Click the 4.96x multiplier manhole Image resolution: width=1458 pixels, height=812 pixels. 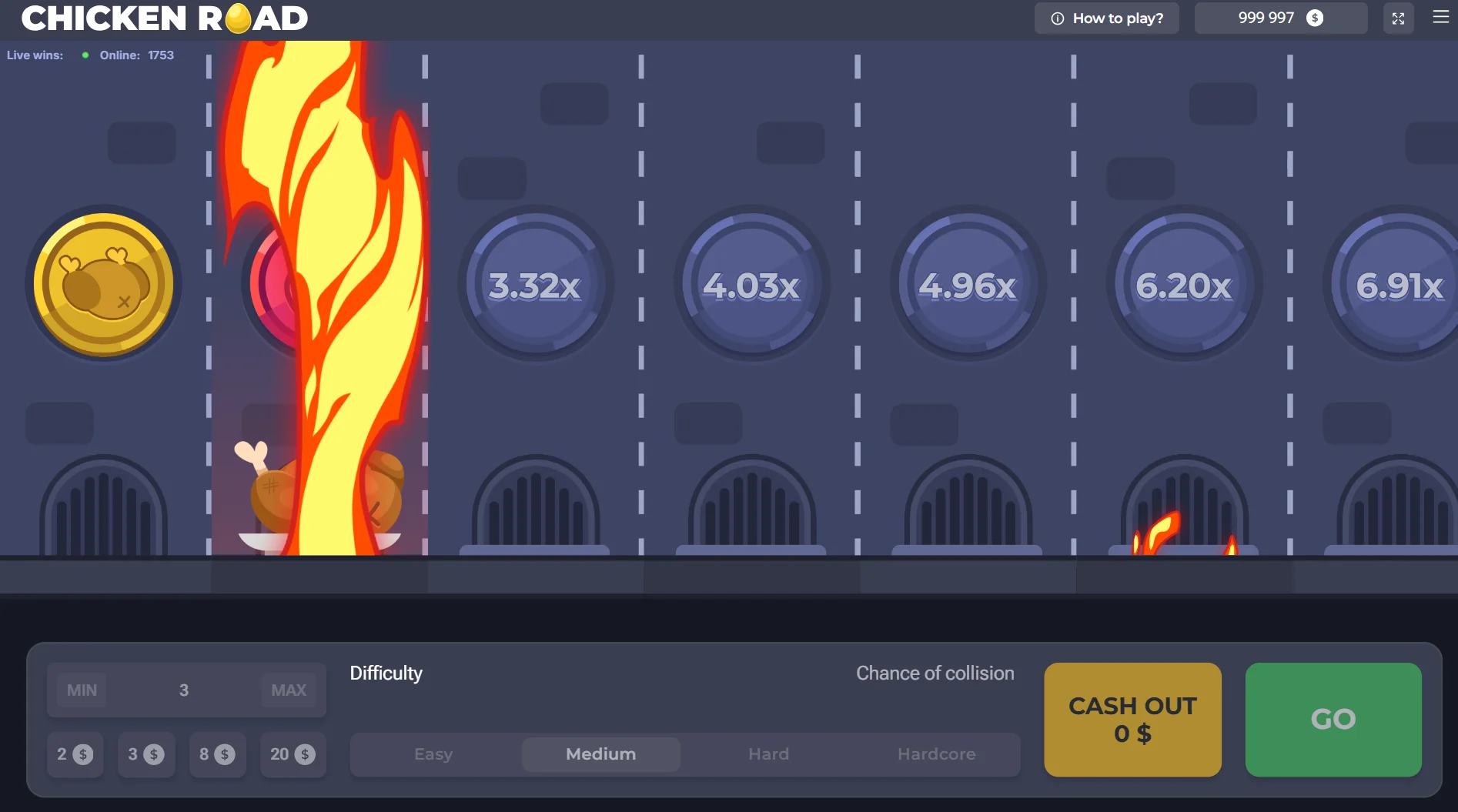click(968, 284)
